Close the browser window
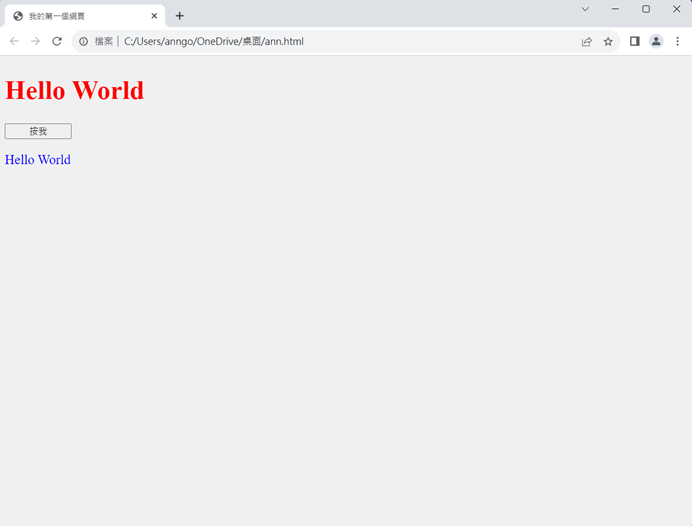 point(677,9)
